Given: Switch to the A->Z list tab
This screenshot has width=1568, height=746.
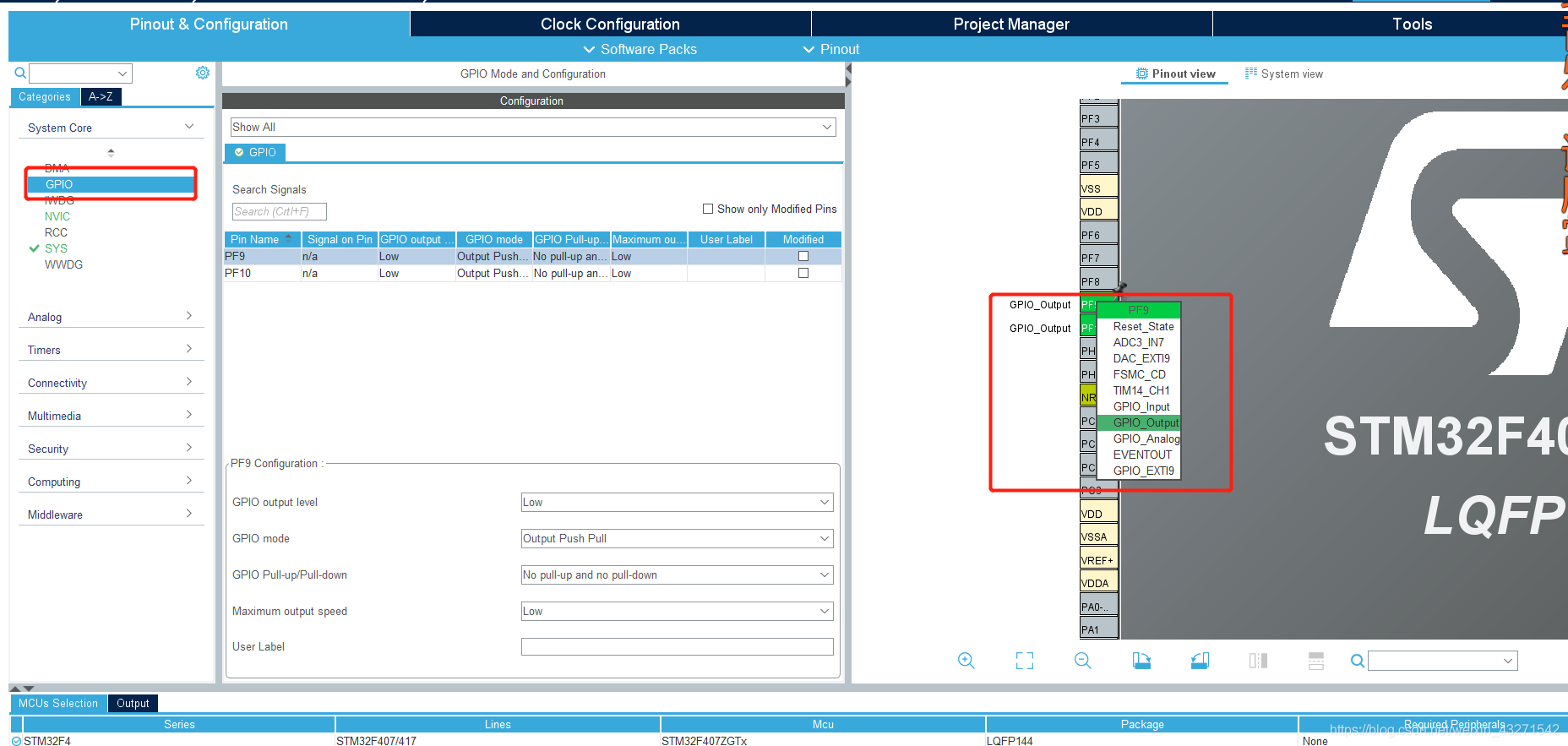Looking at the screenshot, I should (x=101, y=96).
